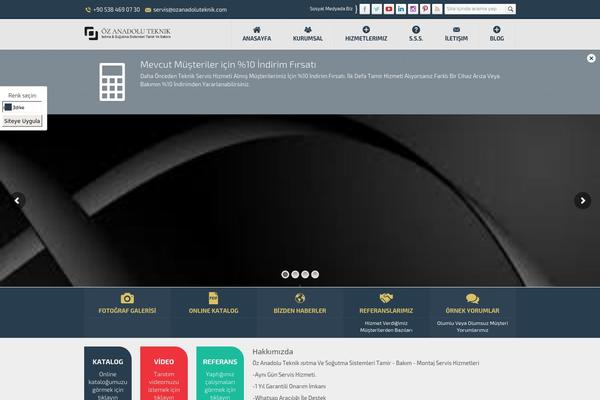Click the green REFERANS card

[220, 374]
